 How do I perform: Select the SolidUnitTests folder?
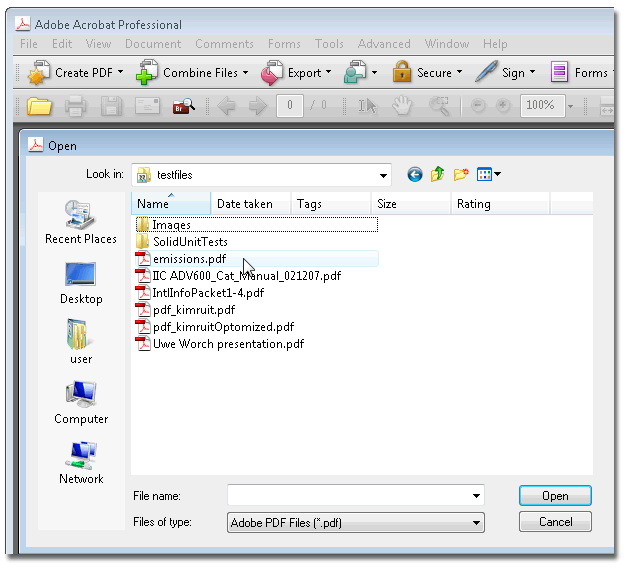(x=182, y=242)
